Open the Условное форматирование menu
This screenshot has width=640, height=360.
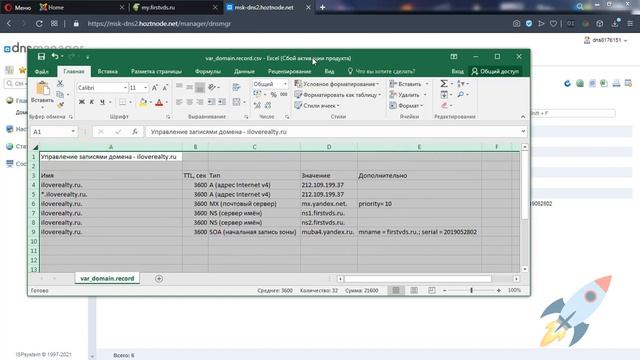[337, 84]
